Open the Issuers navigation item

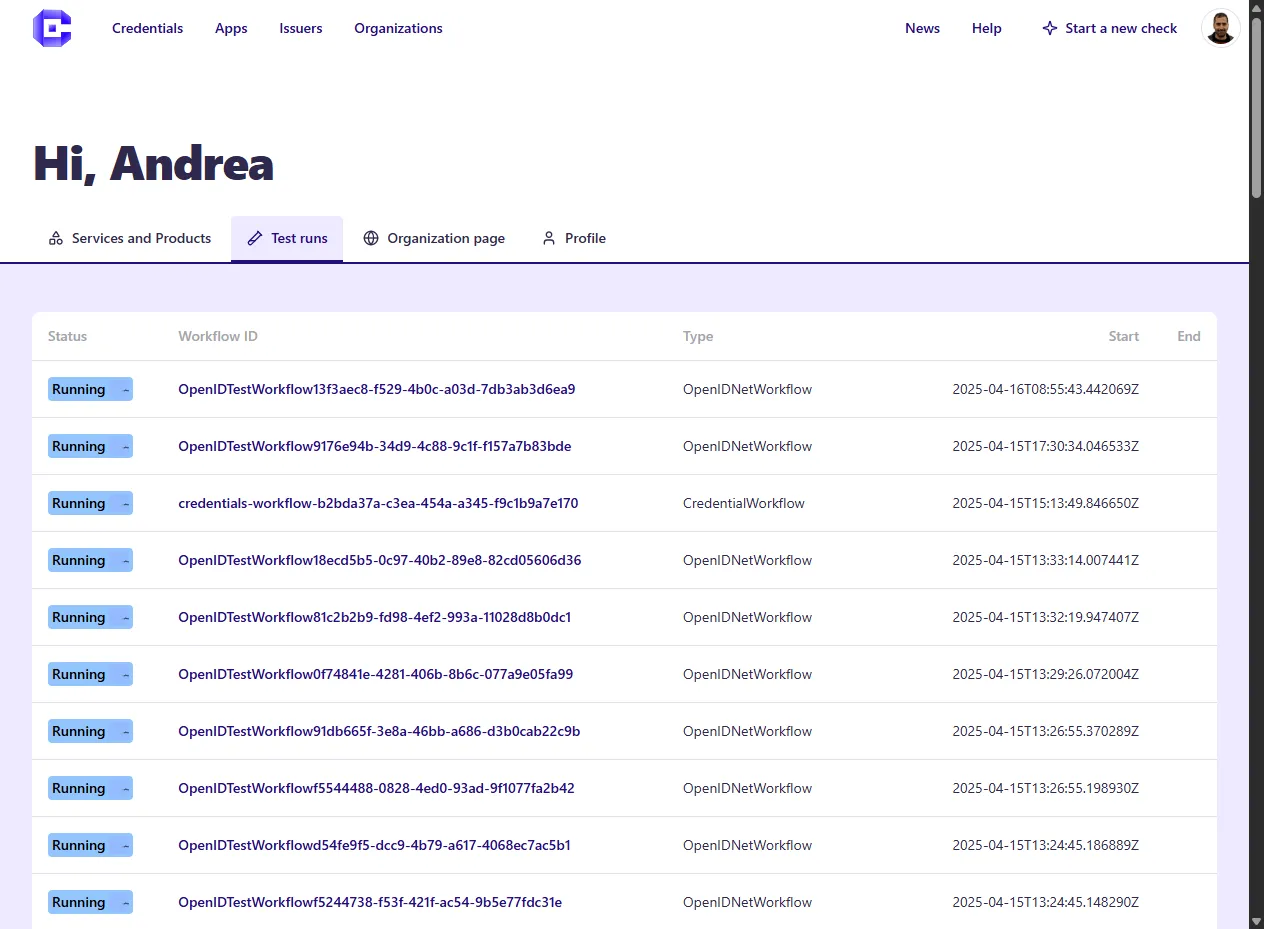[x=301, y=28]
